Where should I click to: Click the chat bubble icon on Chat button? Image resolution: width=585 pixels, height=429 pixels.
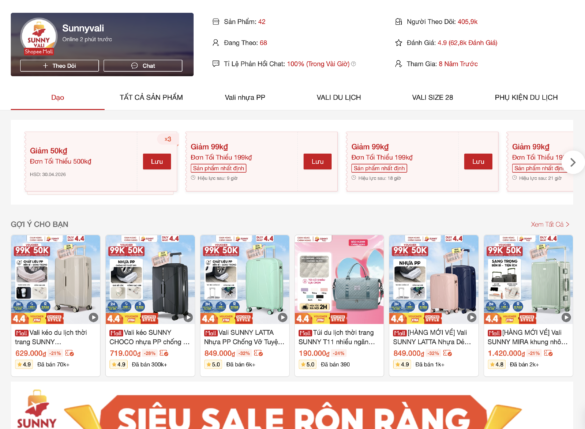[x=135, y=66]
